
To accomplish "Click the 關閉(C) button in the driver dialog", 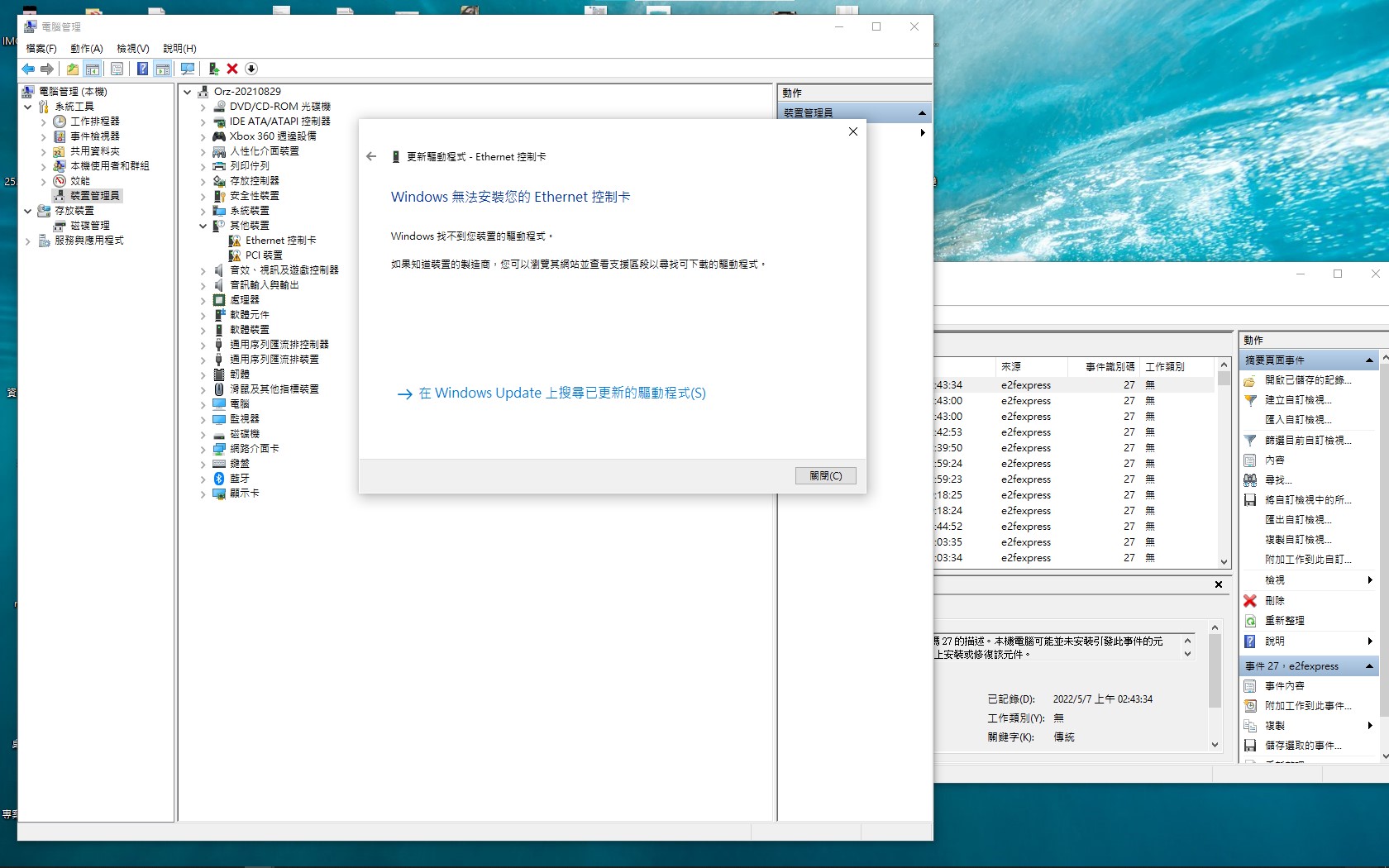I will coord(824,475).
